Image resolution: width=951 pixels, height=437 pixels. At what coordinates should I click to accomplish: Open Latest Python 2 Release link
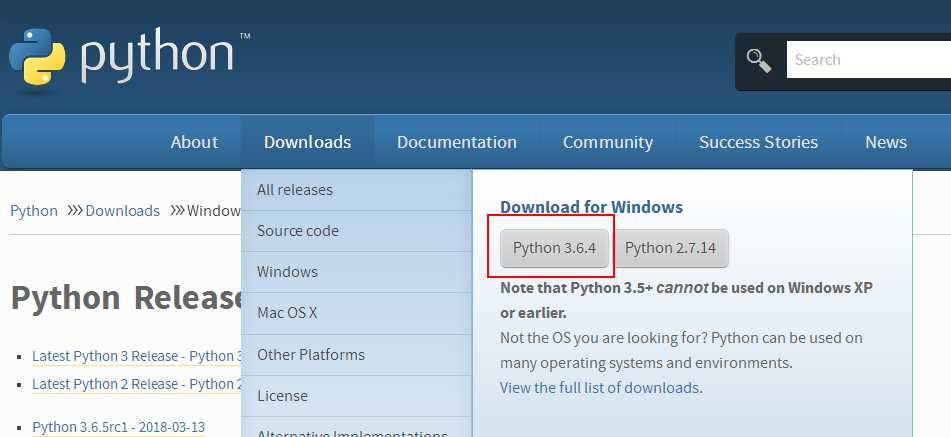click(137, 384)
